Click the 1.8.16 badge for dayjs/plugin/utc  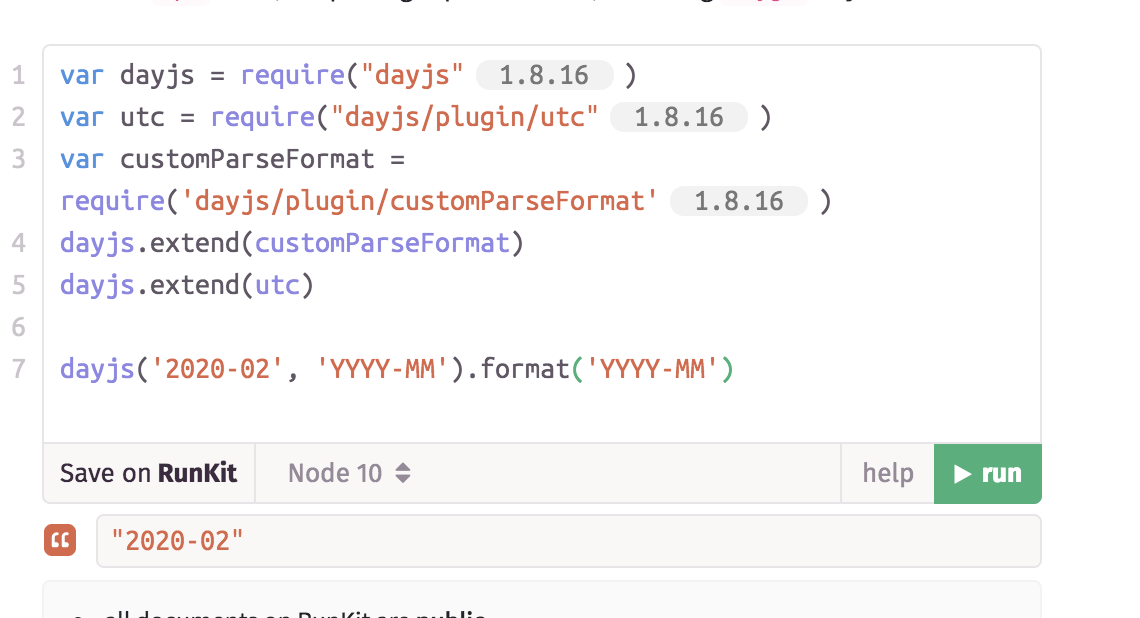tap(678, 116)
